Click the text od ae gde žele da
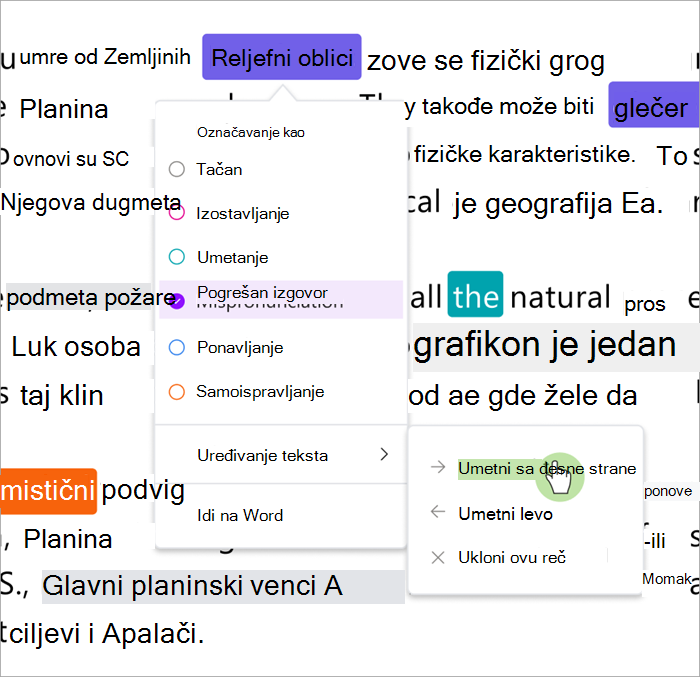This screenshot has height=677, width=700. point(523,396)
